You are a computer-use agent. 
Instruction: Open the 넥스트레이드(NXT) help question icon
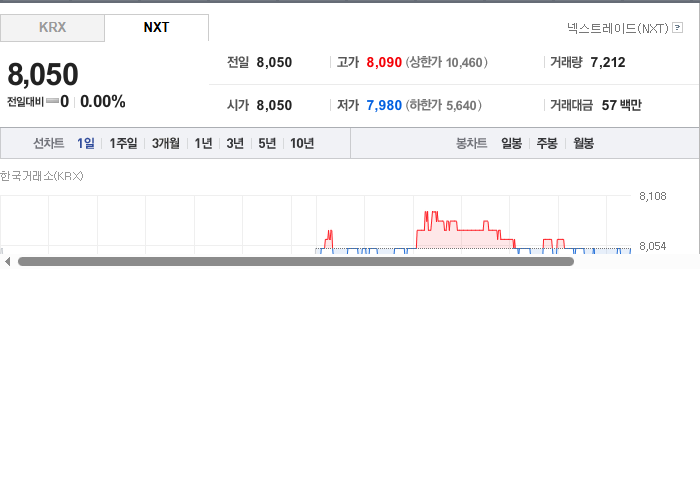(x=677, y=28)
